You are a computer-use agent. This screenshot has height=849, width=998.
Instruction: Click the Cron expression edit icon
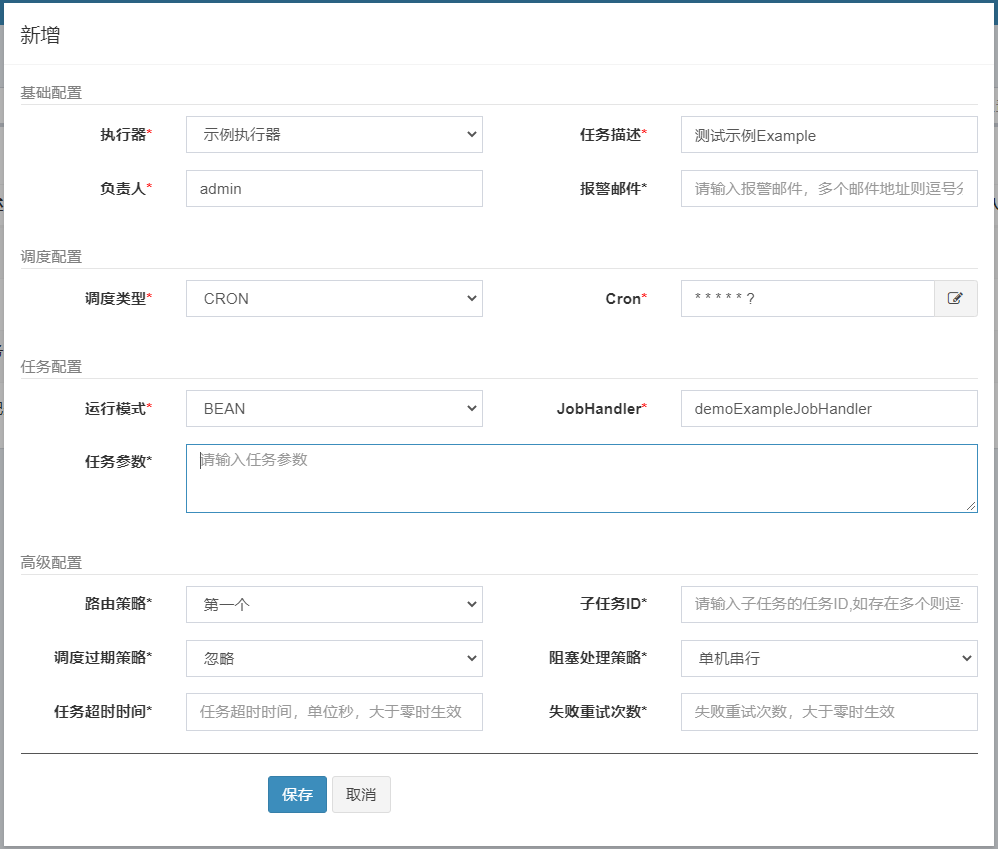click(x=955, y=298)
